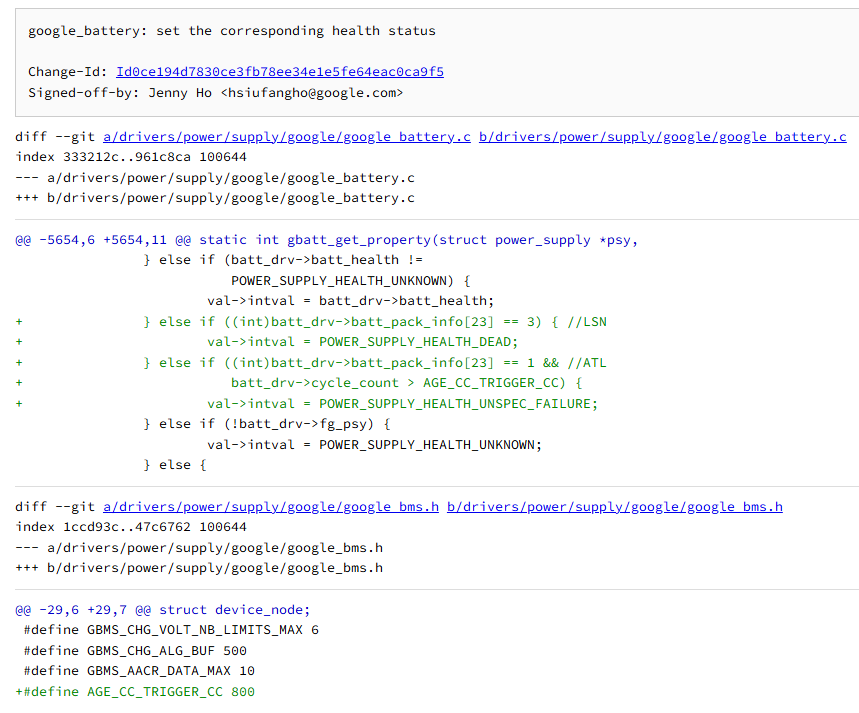Click the POWER_SUPPLY_HEALTH_UNSPEC_FAILURE line
The height and width of the screenshot is (713, 859).
point(402,404)
